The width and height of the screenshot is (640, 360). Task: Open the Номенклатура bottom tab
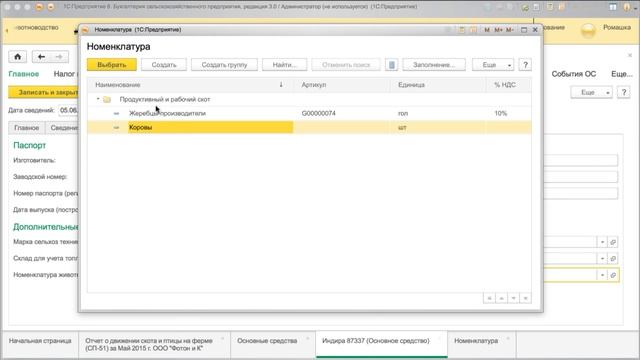pos(482,344)
